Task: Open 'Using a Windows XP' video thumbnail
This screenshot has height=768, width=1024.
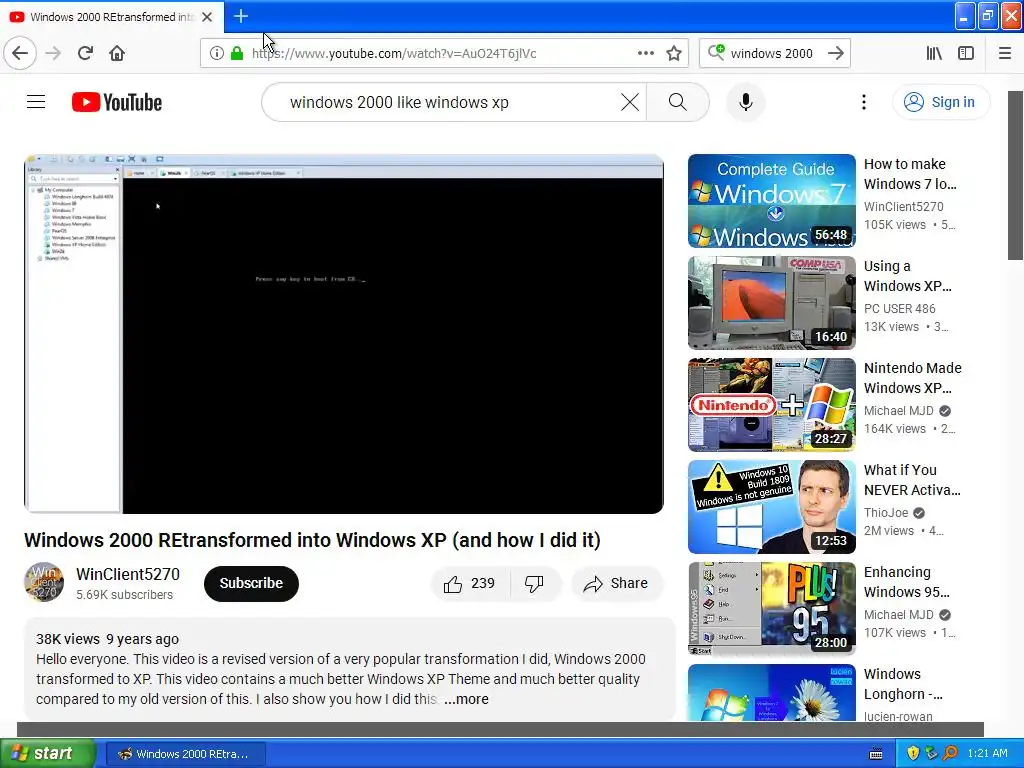Action: pyautogui.click(x=771, y=303)
